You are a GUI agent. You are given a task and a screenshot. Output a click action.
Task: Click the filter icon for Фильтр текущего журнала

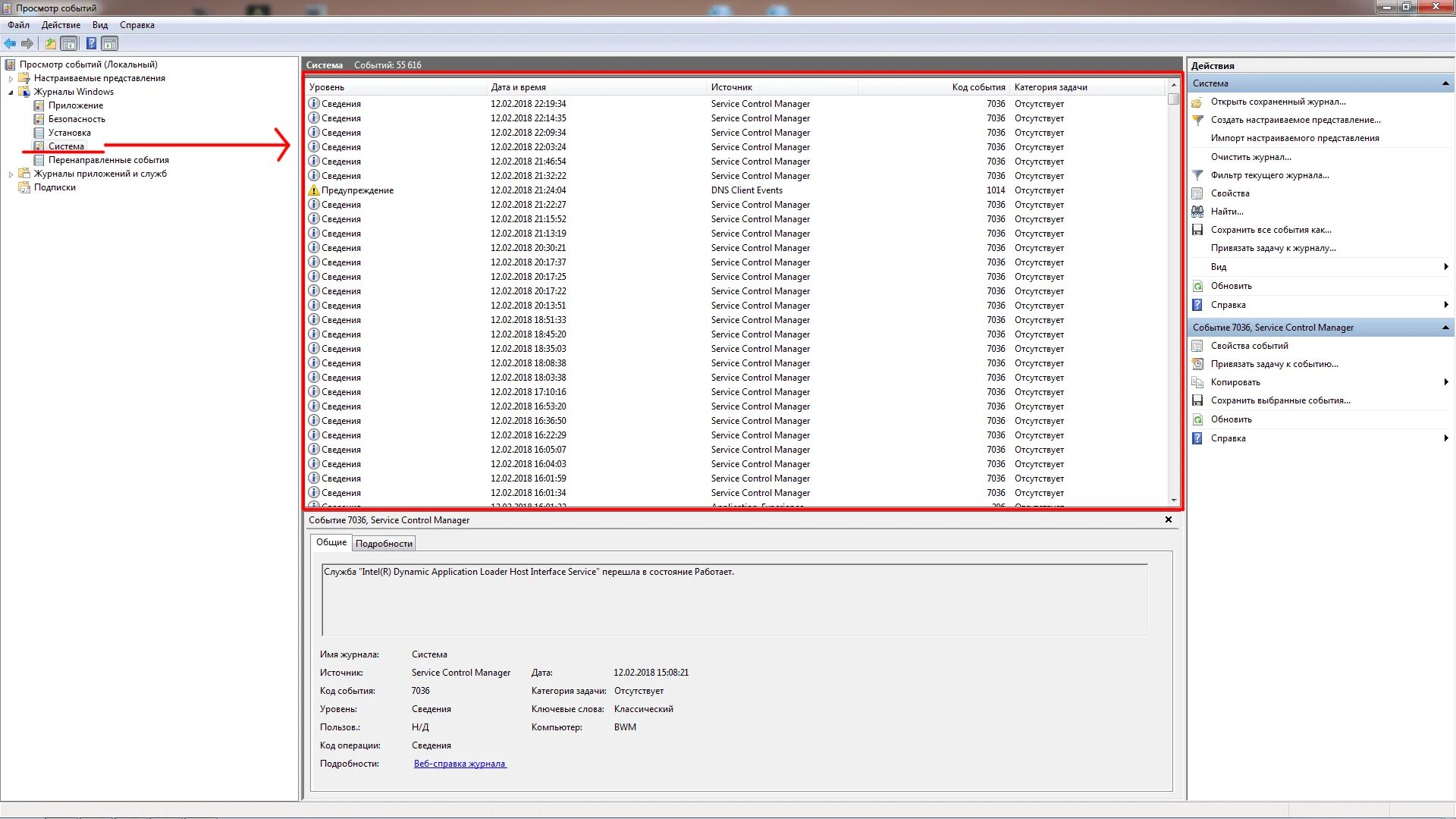pyautogui.click(x=1197, y=175)
